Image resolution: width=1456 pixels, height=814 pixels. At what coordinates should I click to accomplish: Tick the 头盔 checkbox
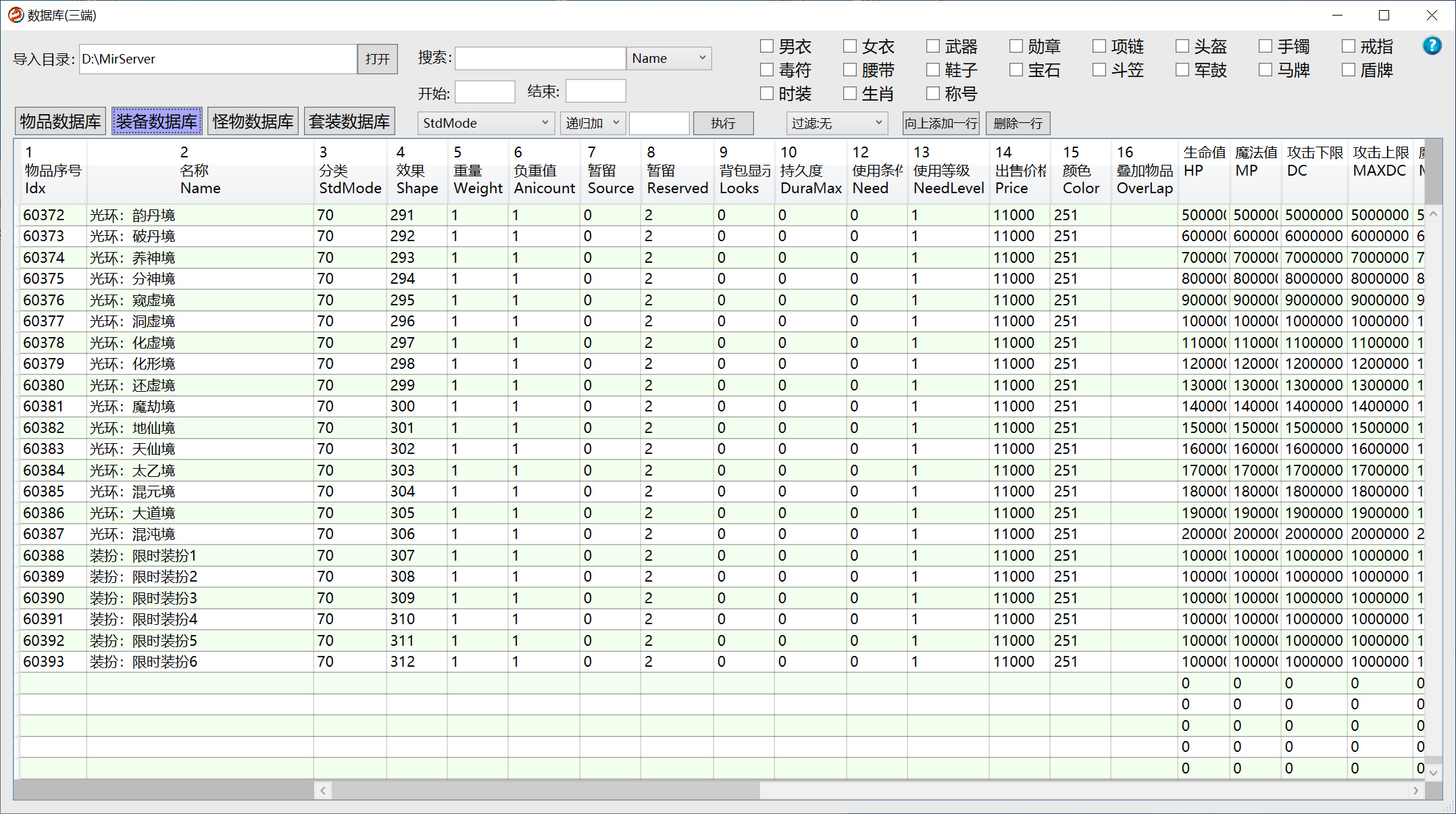[1182, 46]
